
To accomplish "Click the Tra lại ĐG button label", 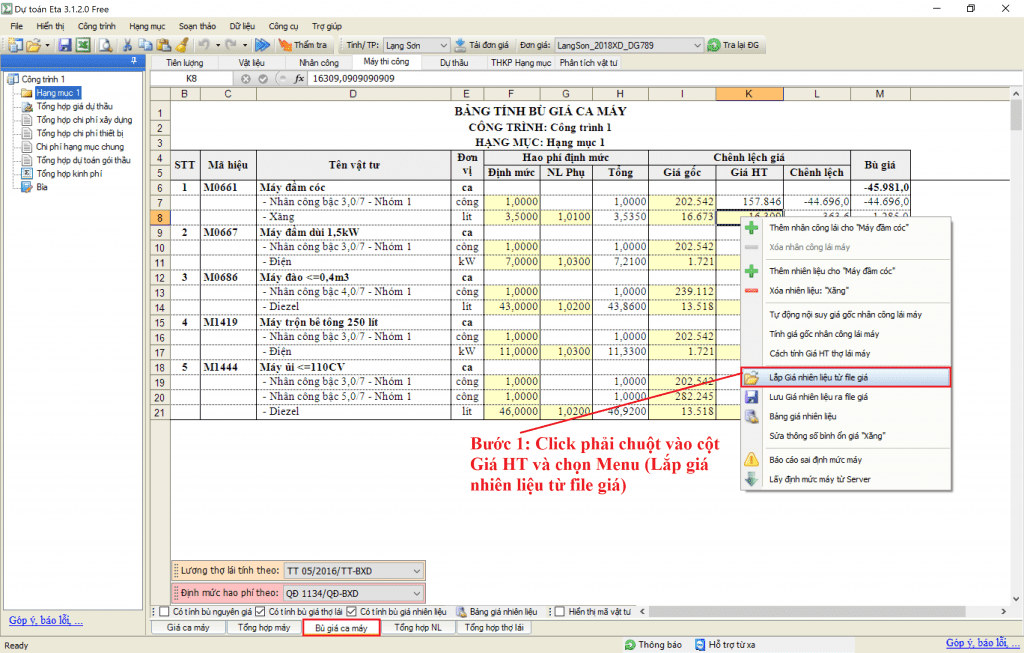I will [x=741, y=45].
